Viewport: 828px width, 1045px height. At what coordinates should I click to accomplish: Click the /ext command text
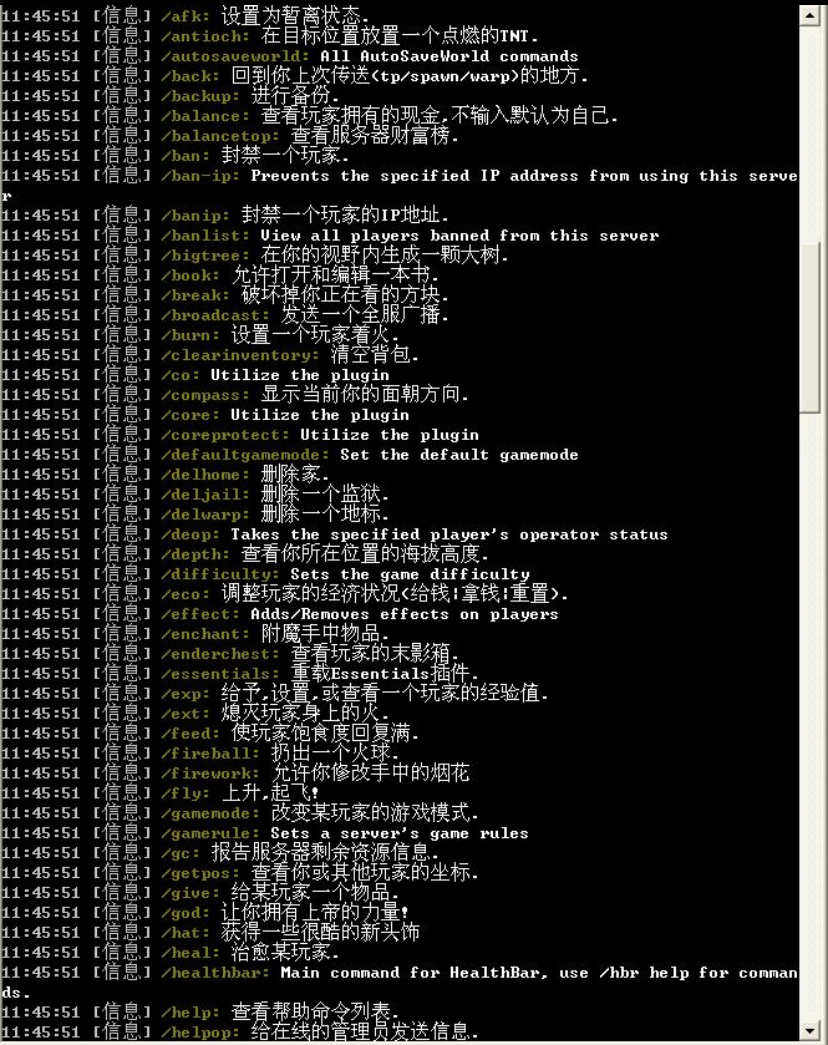click(185, 714)
